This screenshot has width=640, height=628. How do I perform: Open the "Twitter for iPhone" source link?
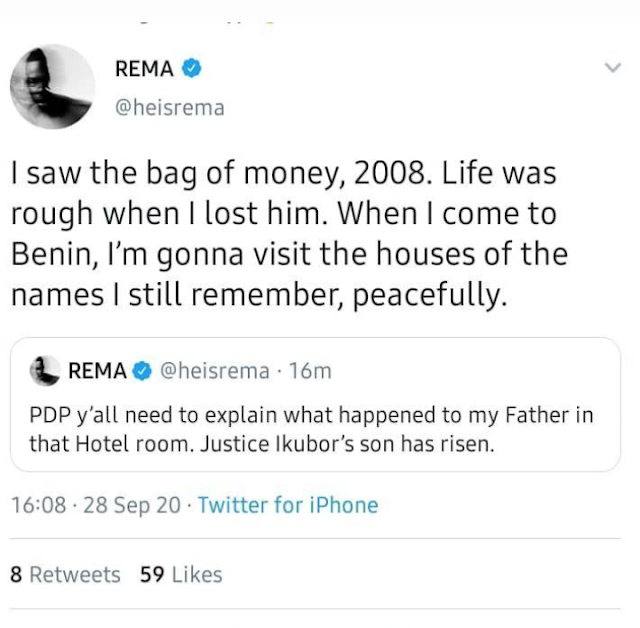point(288,505)
